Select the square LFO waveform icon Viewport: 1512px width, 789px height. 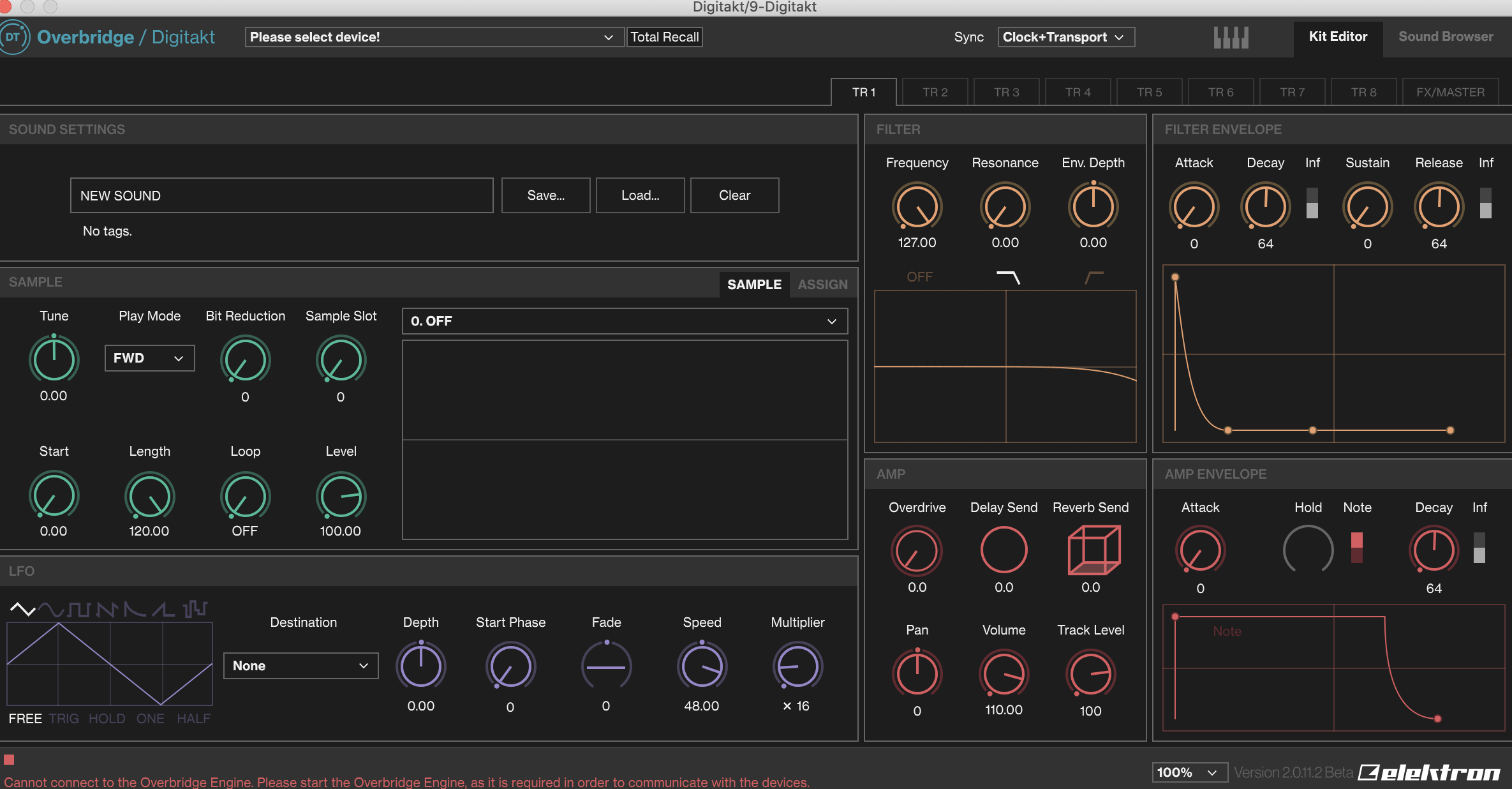pyautogui.click(x=79, y=609)
